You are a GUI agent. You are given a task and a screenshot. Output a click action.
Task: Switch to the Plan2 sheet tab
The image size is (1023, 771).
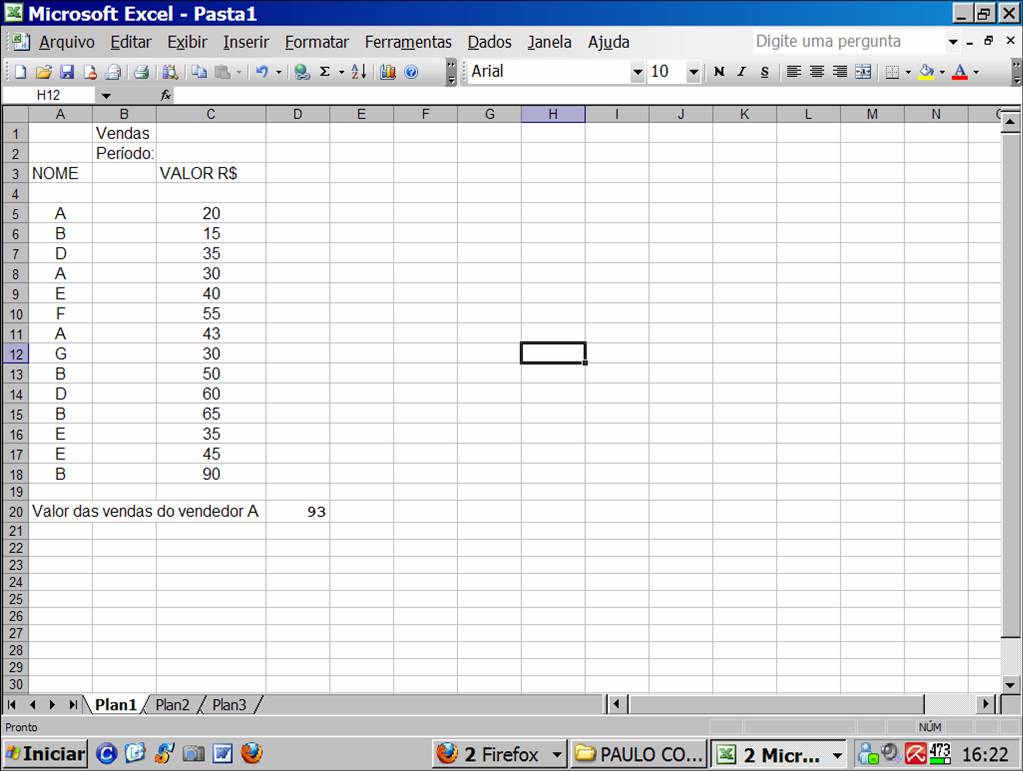(171, 704)
